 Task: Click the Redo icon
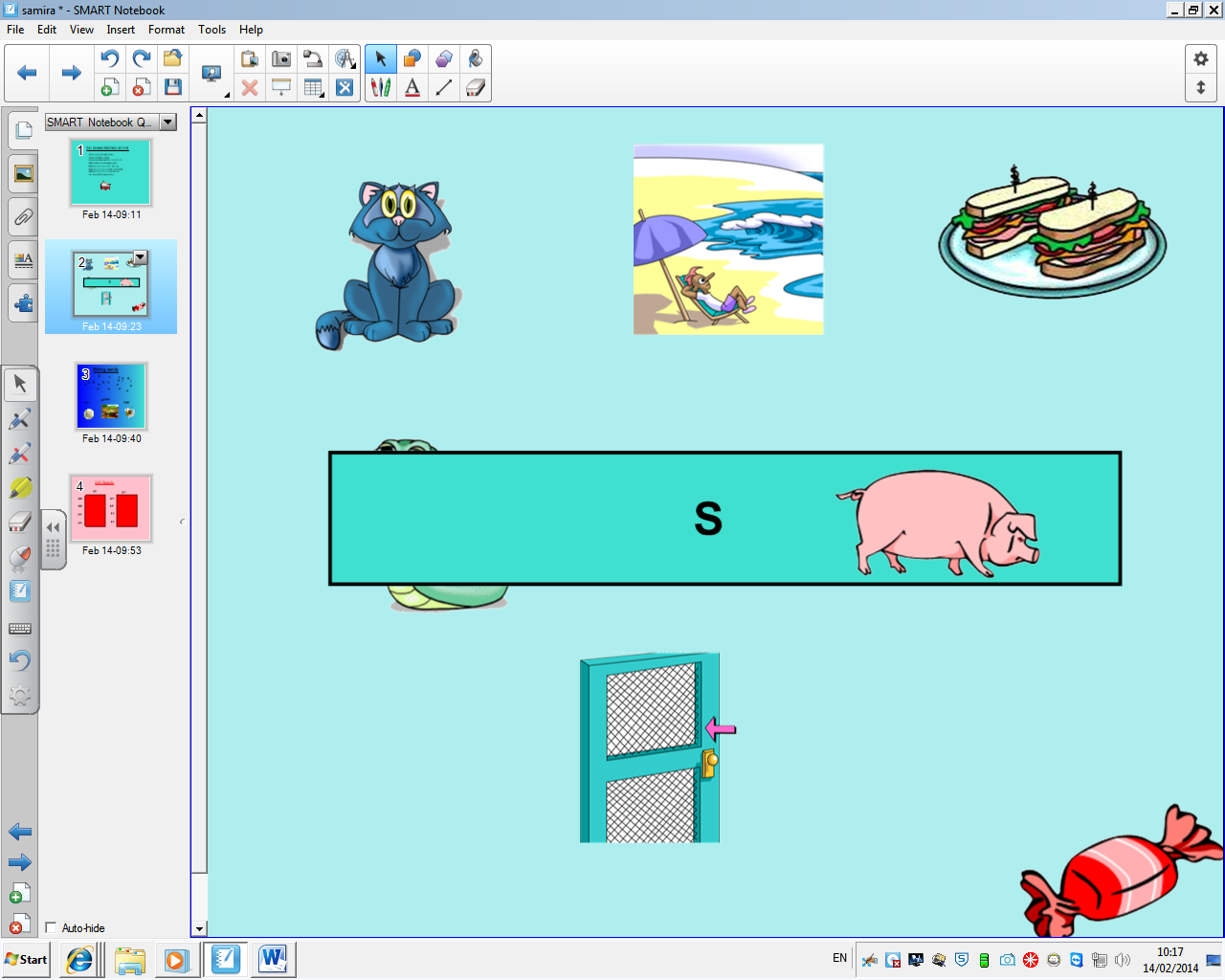coord(141,58)
